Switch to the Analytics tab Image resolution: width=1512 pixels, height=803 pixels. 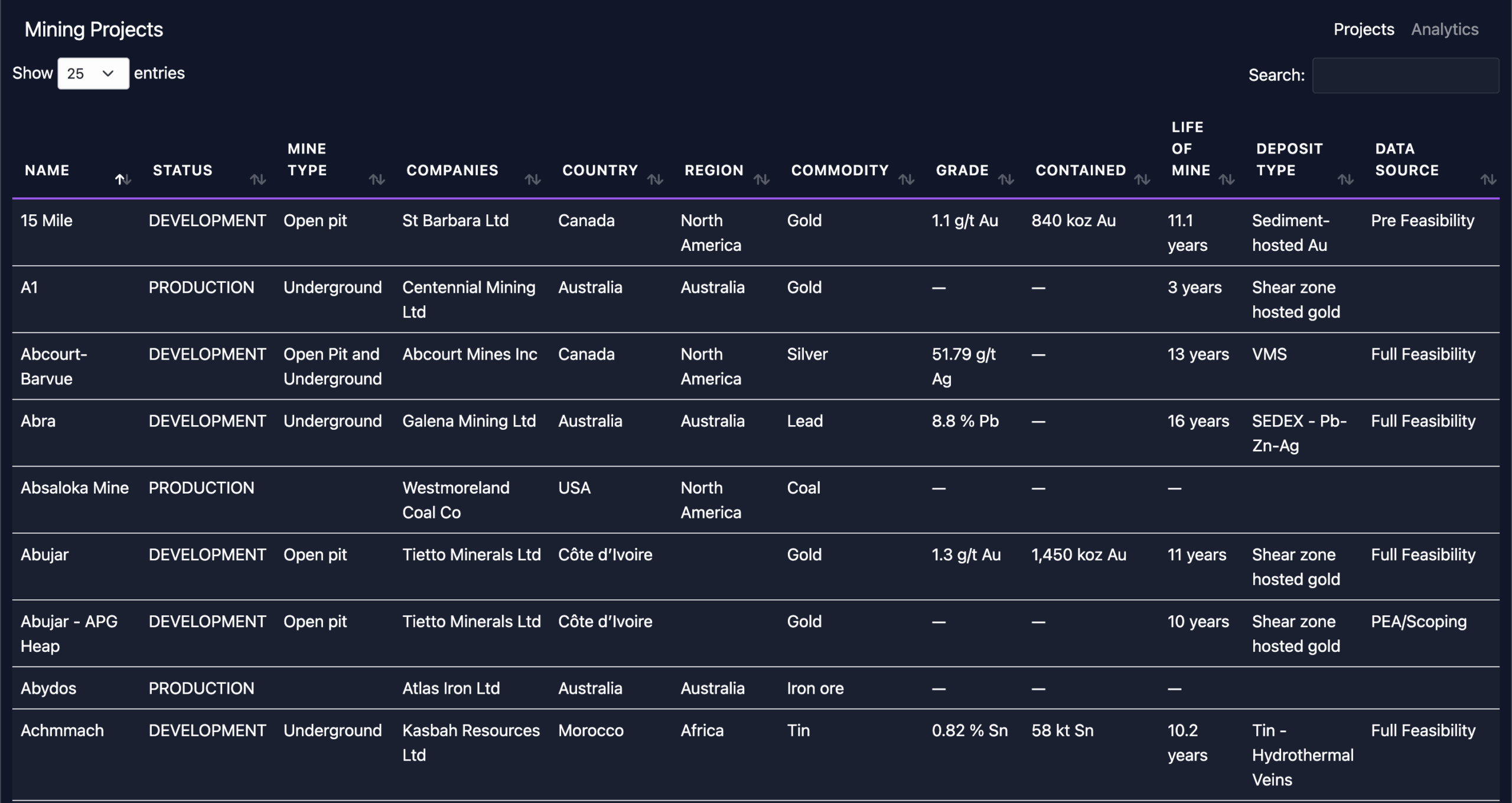[1445, 30]
